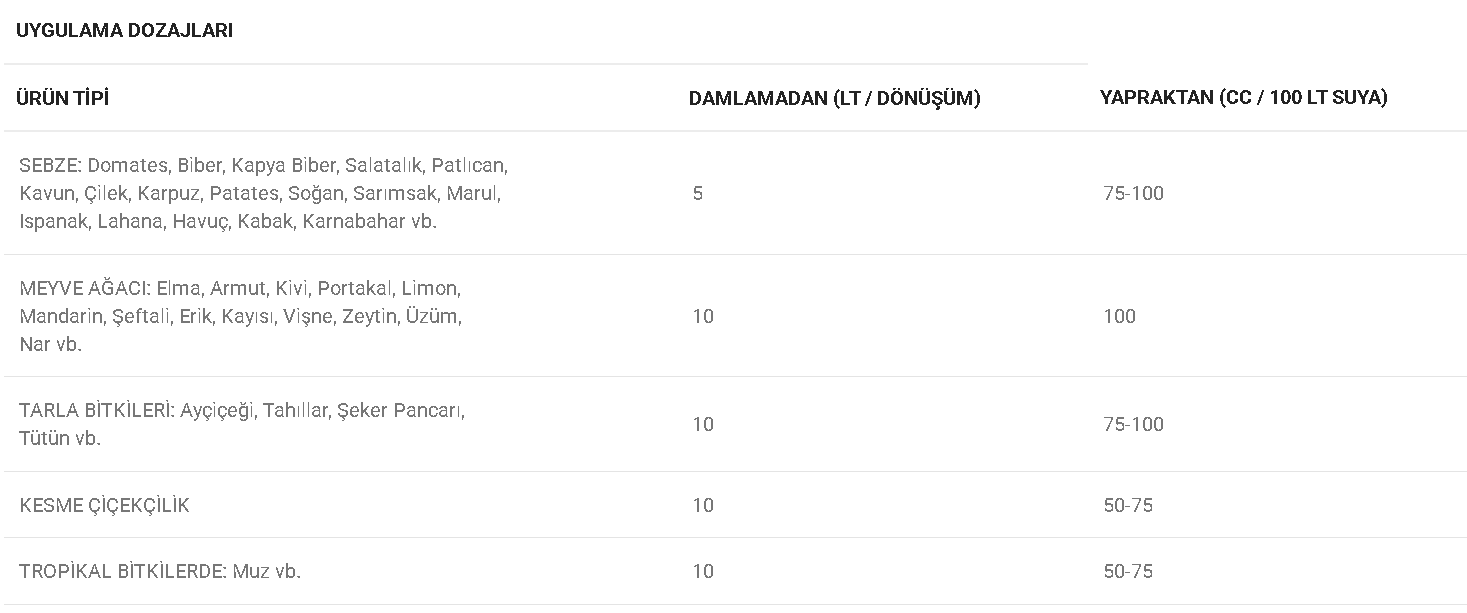The image size is (1467, 613).
Task: Select the TARLA BİTKİLERİ row text
Action: pyautogui.click(x=242, y=424)
